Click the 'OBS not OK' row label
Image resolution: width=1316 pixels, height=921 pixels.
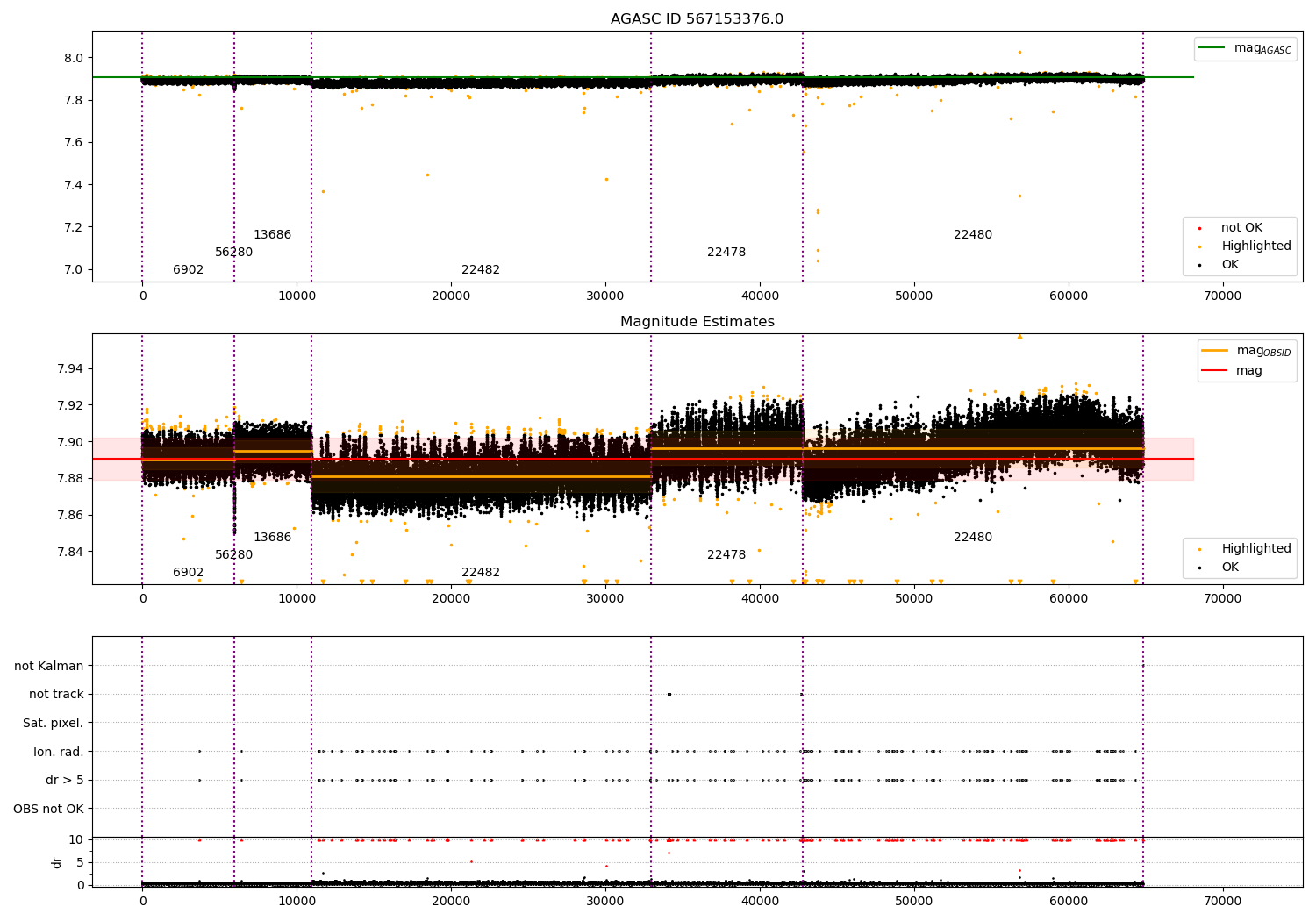point(49,810)
